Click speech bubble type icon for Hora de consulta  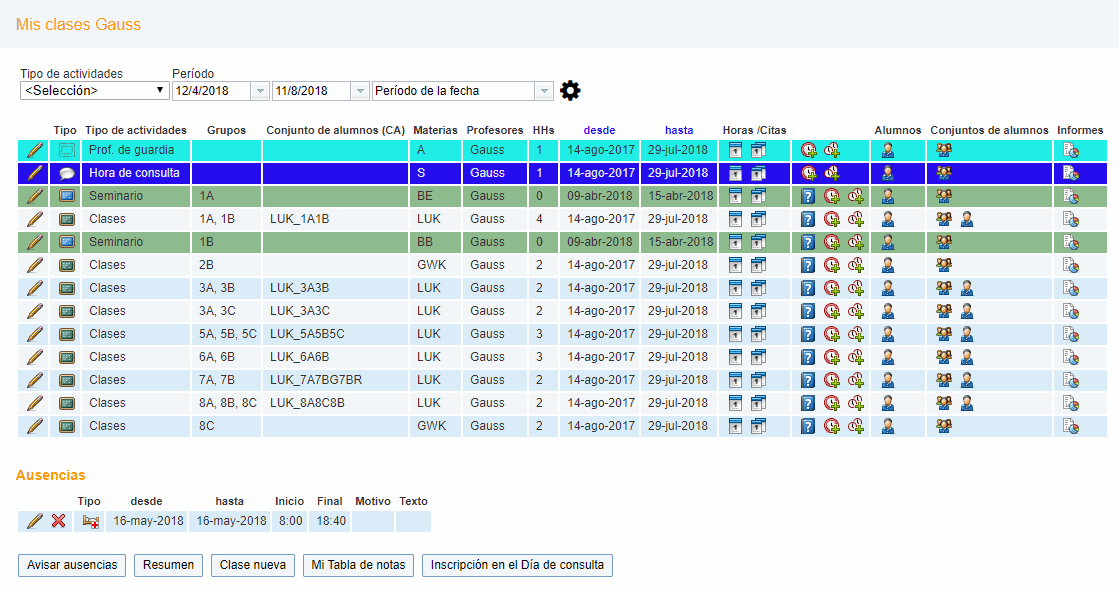pos(66,173)
